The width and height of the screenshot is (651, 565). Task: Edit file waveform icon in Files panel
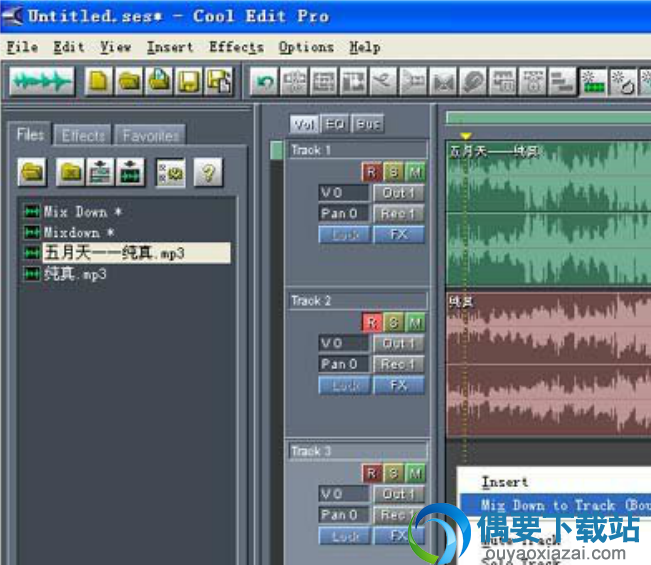(x=130, y=172)
